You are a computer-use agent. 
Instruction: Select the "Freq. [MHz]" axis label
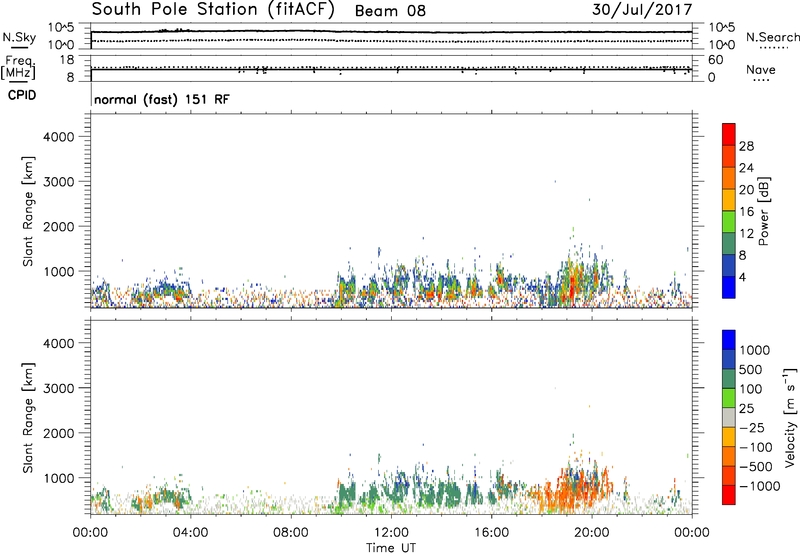point(19,67)
